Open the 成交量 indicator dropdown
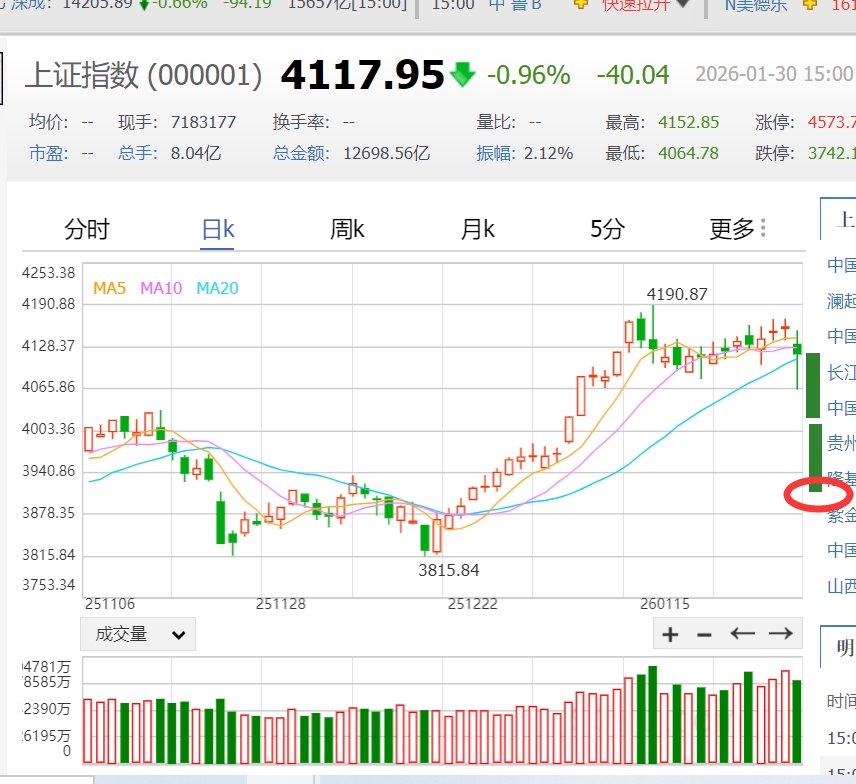This screenshot has height=784, width=856. click(138, 634)
